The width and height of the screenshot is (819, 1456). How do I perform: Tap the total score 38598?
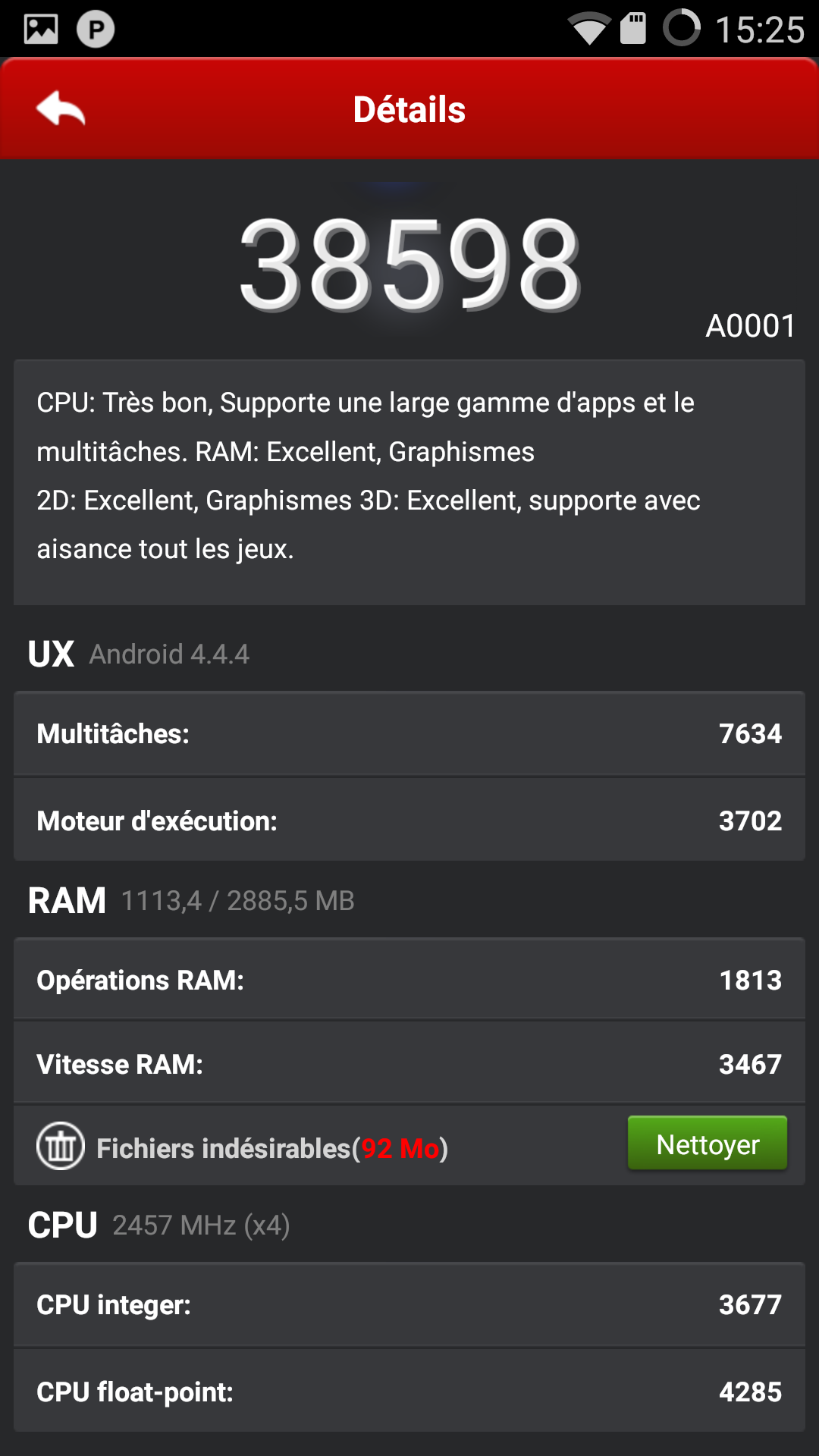click(409, 264)
